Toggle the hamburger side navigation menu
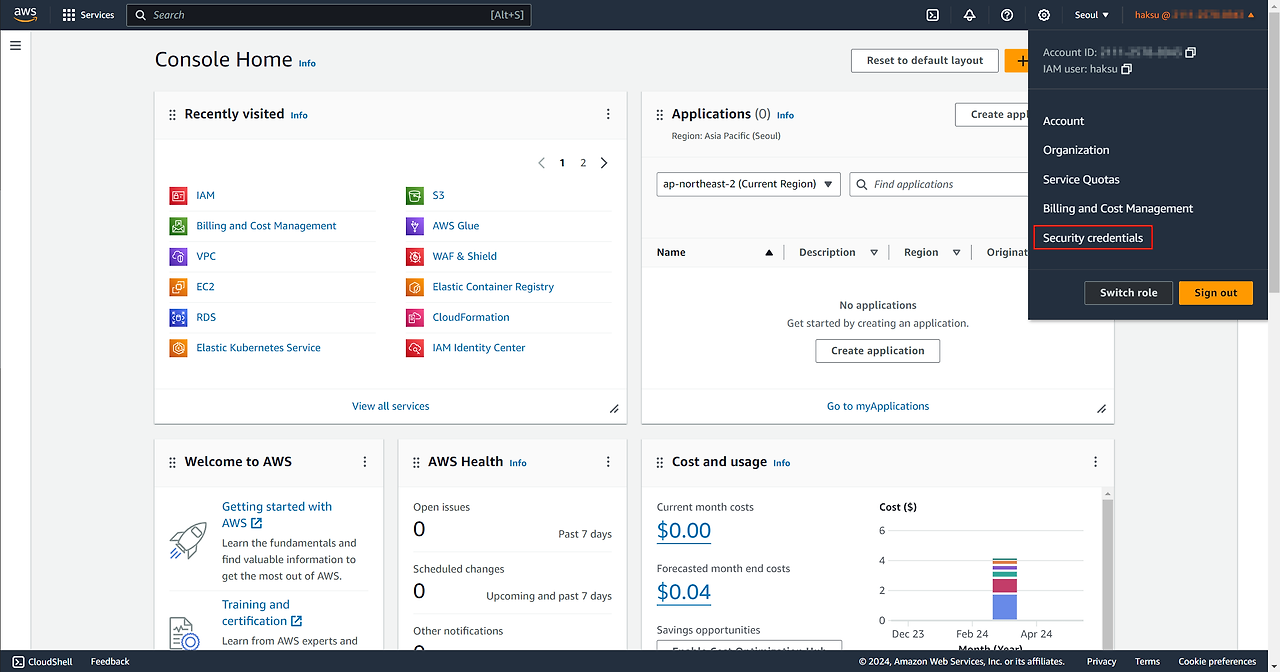The width and height of the screenshot is (1280, 672). tap(15, 46)
